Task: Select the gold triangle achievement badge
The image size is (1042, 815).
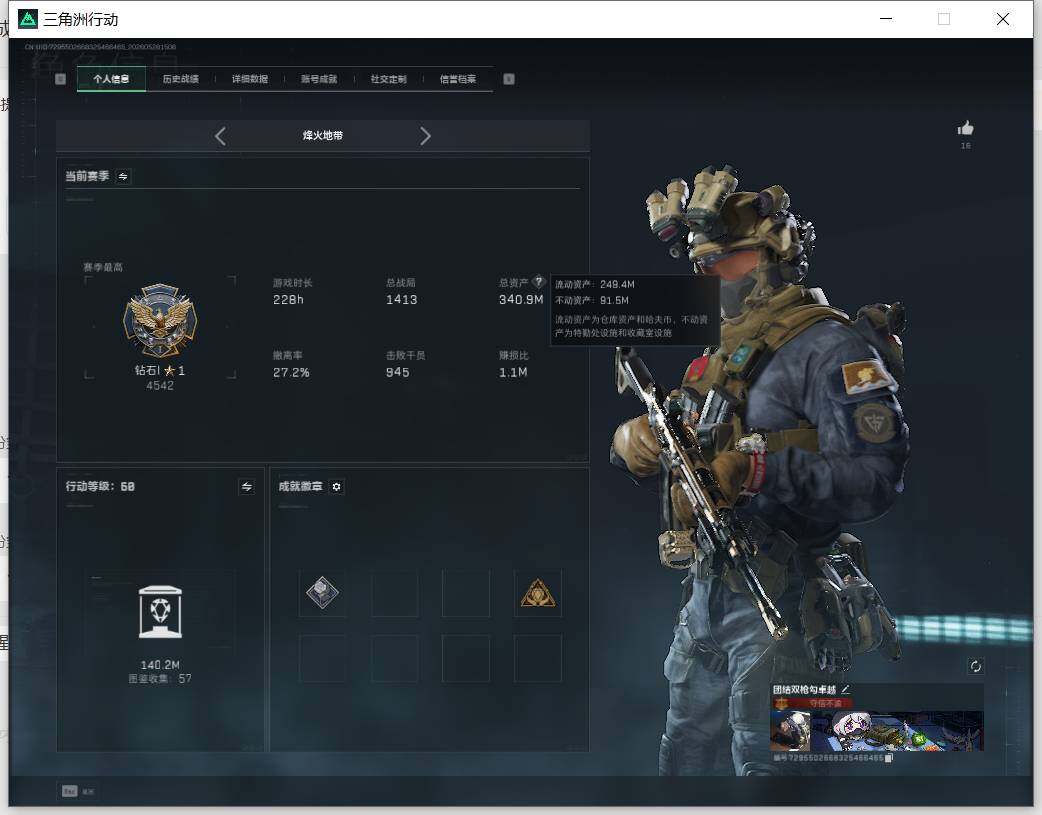Action: click(x=538, y=593)
